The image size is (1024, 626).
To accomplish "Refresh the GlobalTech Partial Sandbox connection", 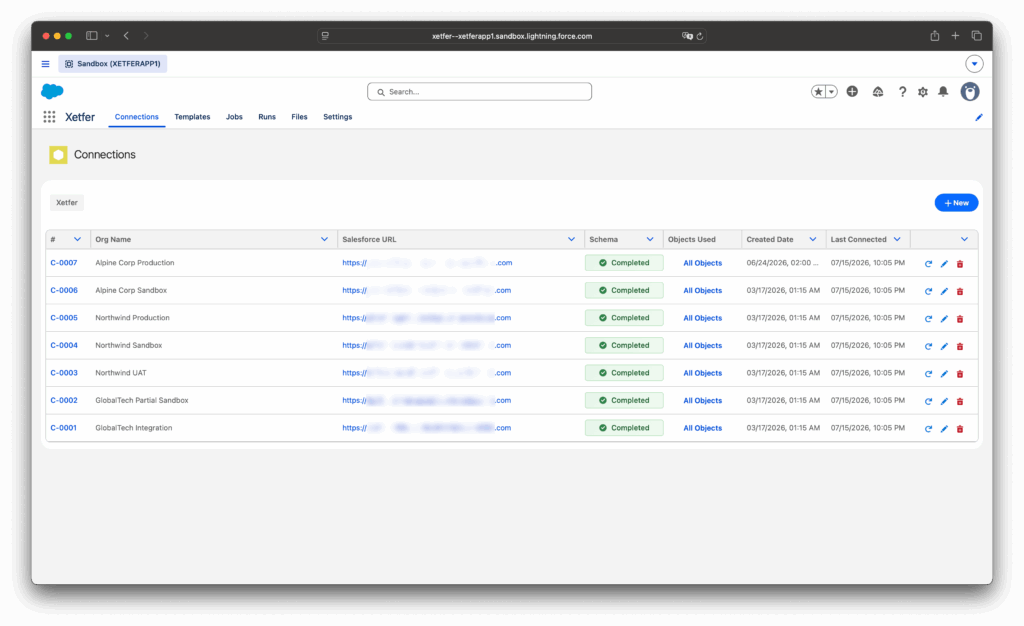I will pos(928,401).
